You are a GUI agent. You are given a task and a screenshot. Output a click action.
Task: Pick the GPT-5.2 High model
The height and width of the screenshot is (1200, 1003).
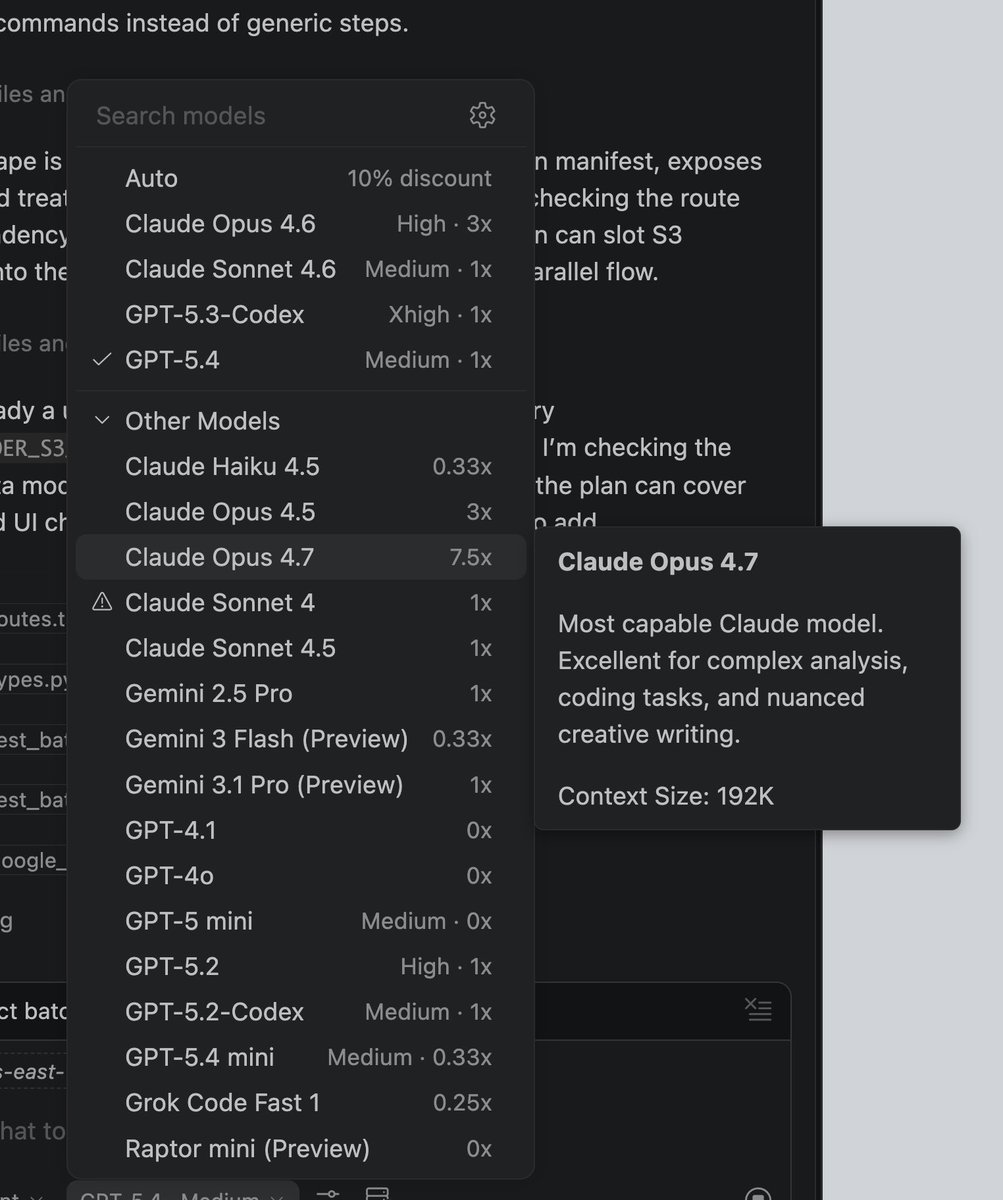[x=301, y=967]
